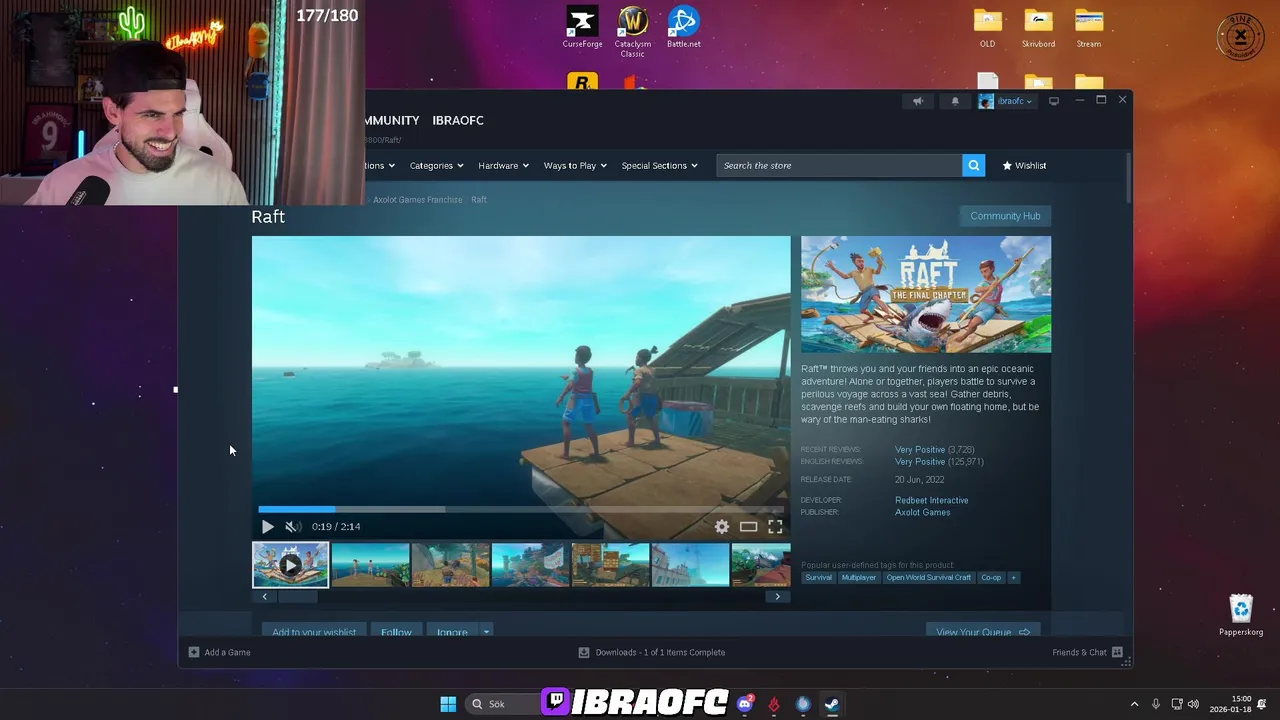Play the Raft trailer video
This screenshot has height=720, width=1280.
click(268, 527)
